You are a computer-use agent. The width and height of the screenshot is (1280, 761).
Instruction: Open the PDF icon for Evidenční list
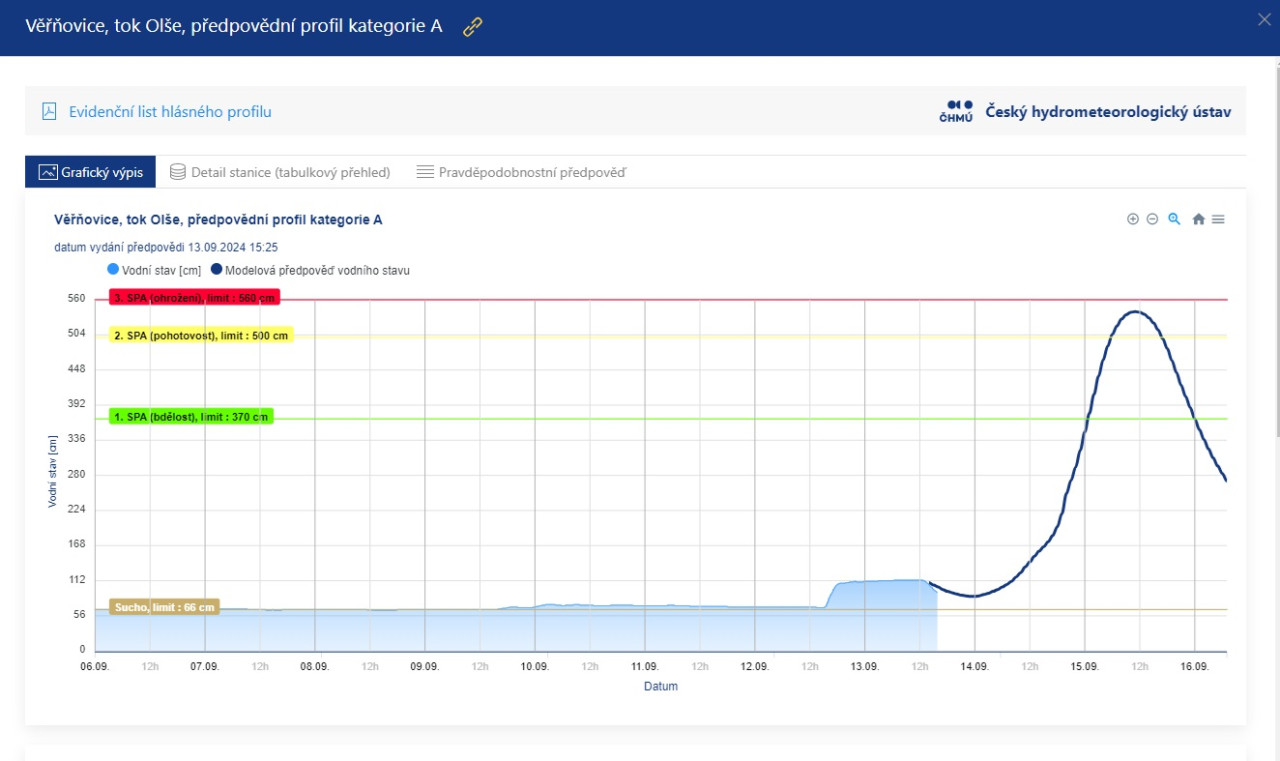point(49,112)
